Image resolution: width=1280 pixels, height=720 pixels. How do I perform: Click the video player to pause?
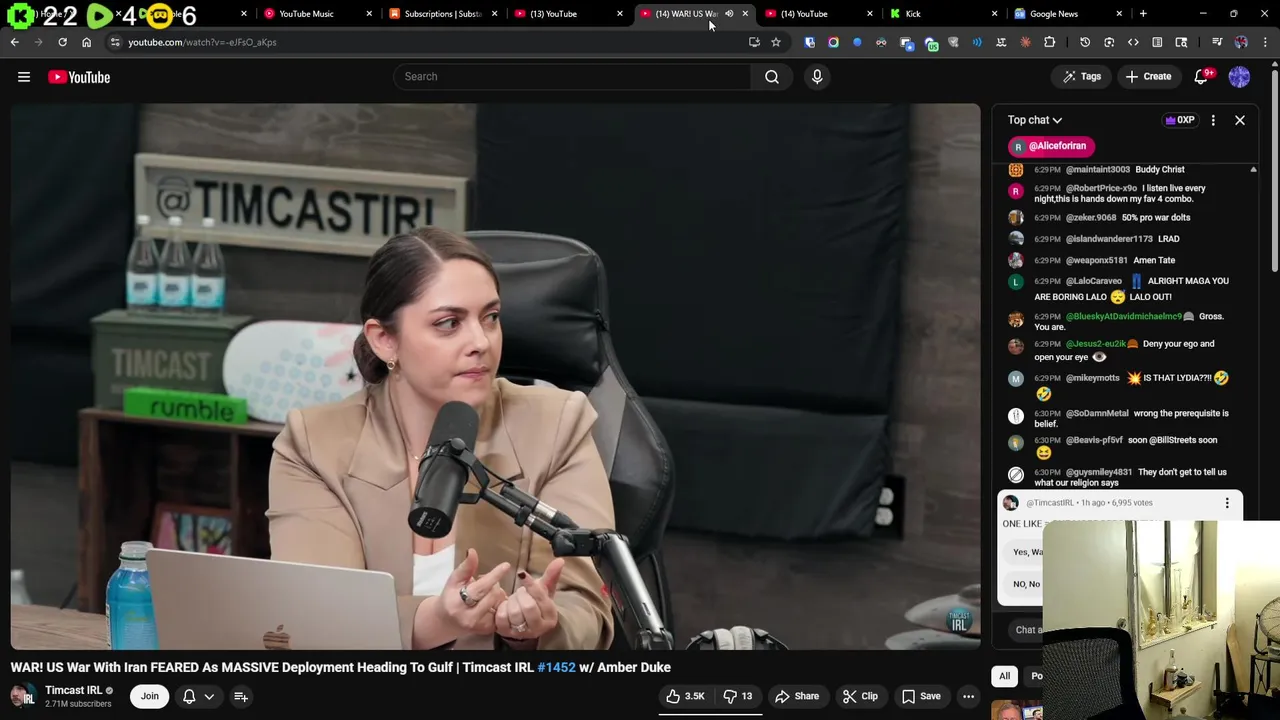pyautogui.click(x=495, y=376)
